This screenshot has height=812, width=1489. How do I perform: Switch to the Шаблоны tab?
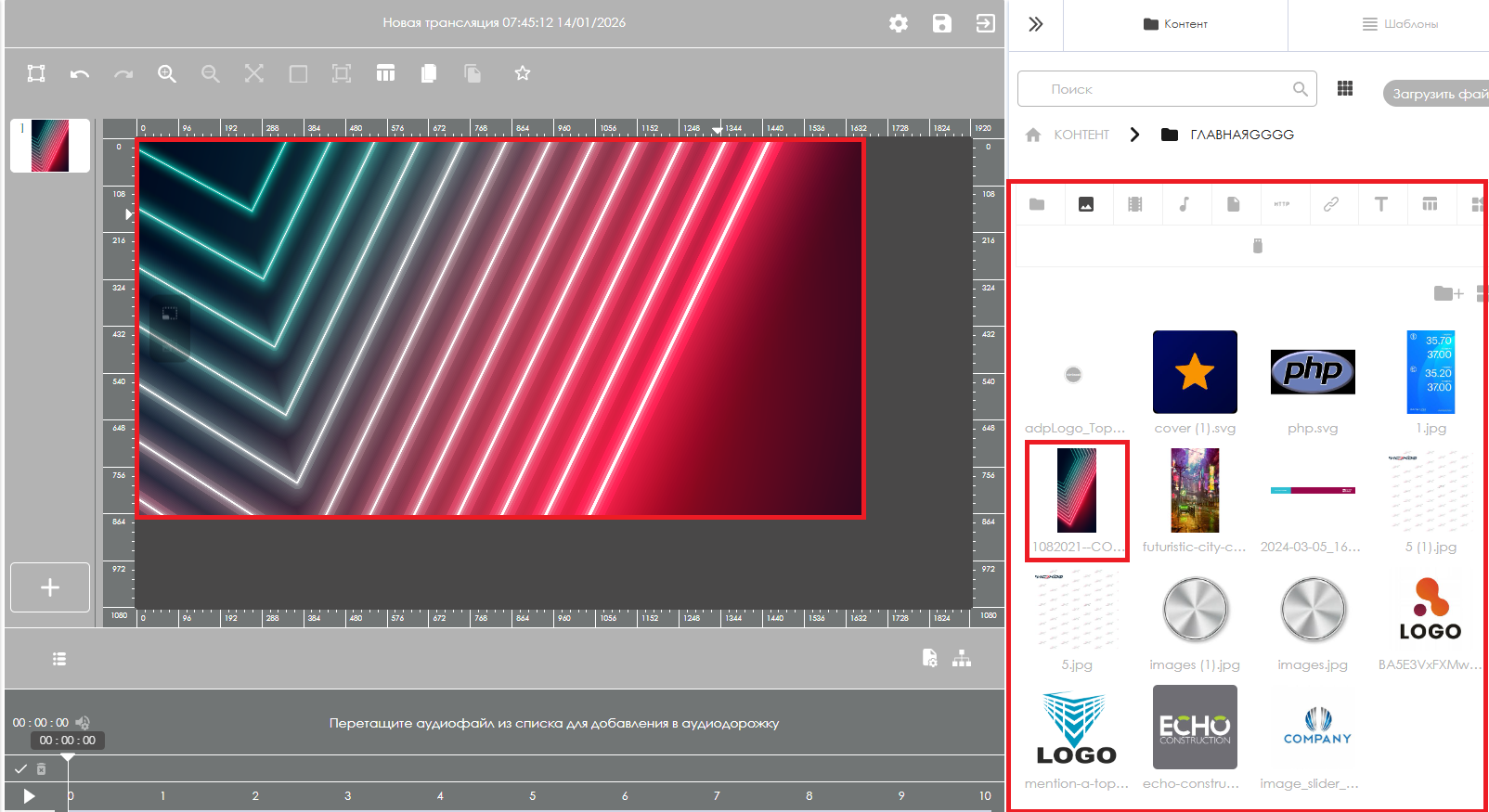[1400, 24]
